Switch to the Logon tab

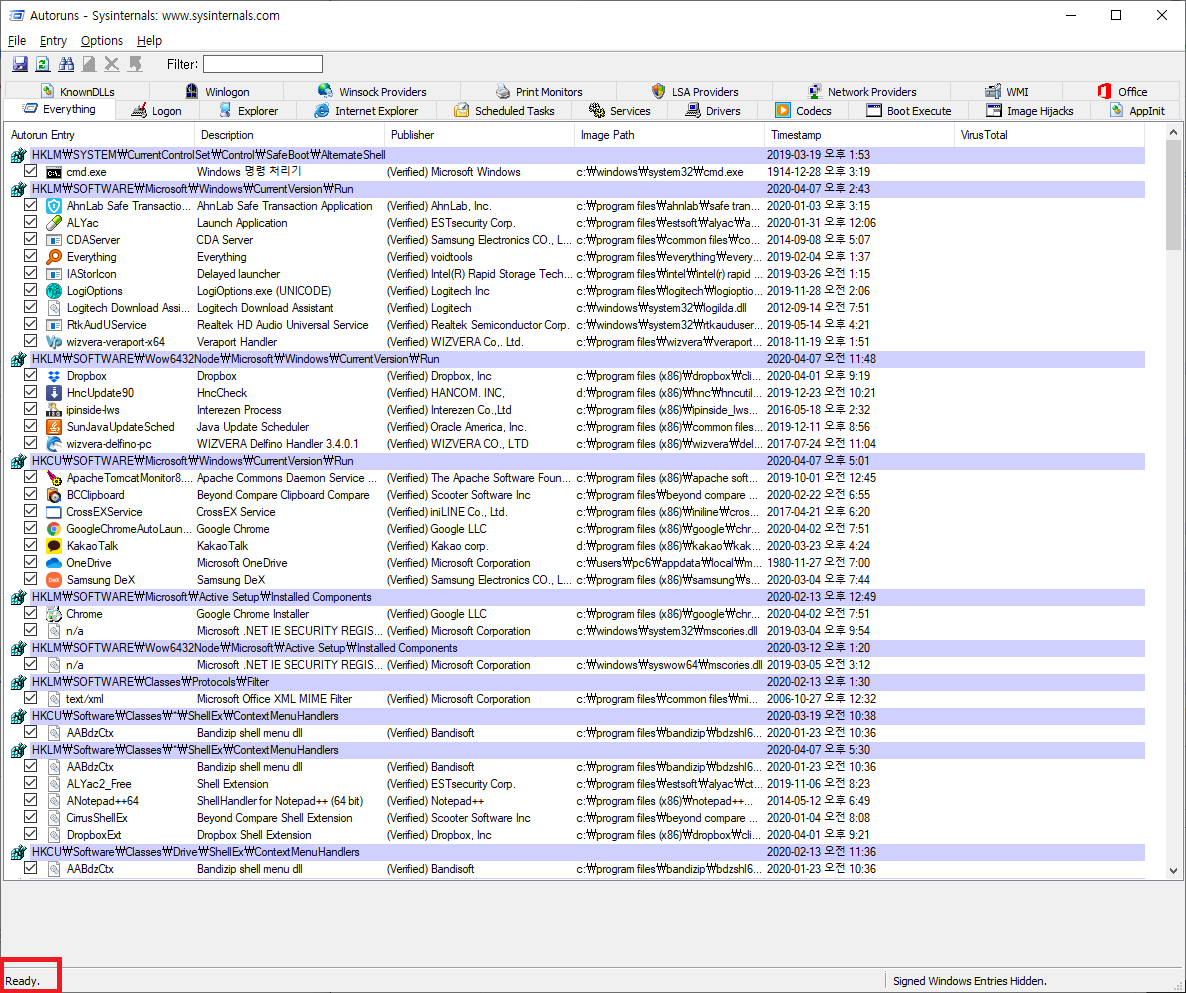pyautogui.click(x=157, y=111)
